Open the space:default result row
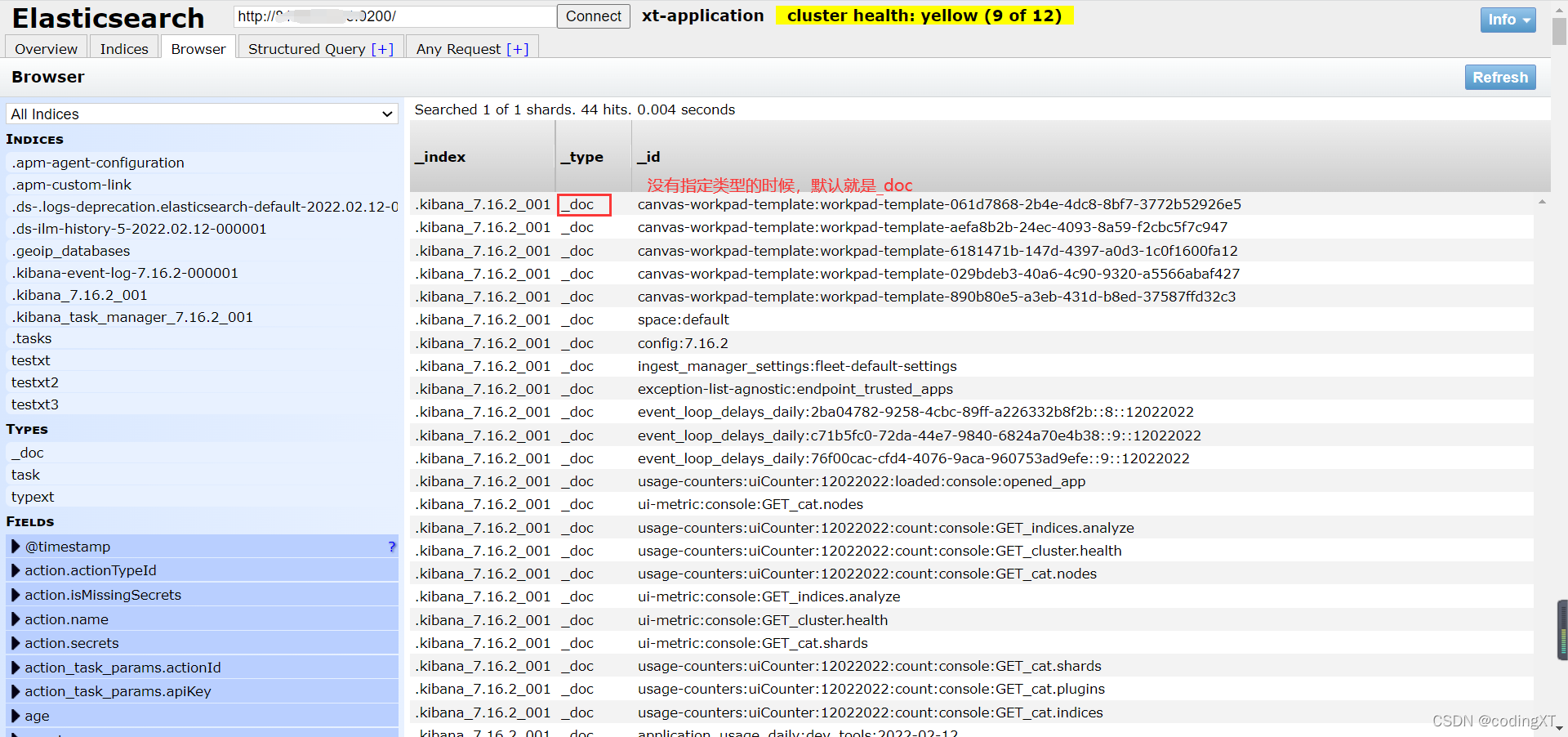 pos(972,319)
